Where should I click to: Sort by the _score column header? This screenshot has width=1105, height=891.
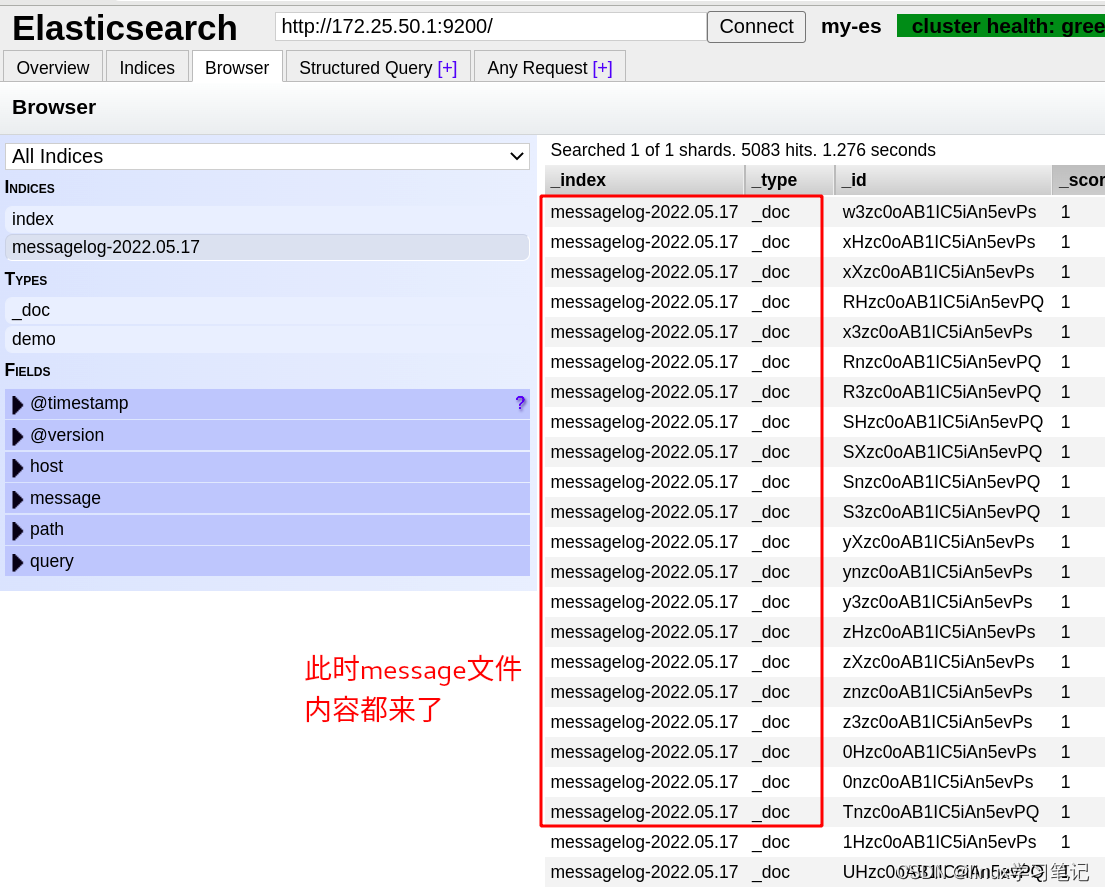point(1079,180)
